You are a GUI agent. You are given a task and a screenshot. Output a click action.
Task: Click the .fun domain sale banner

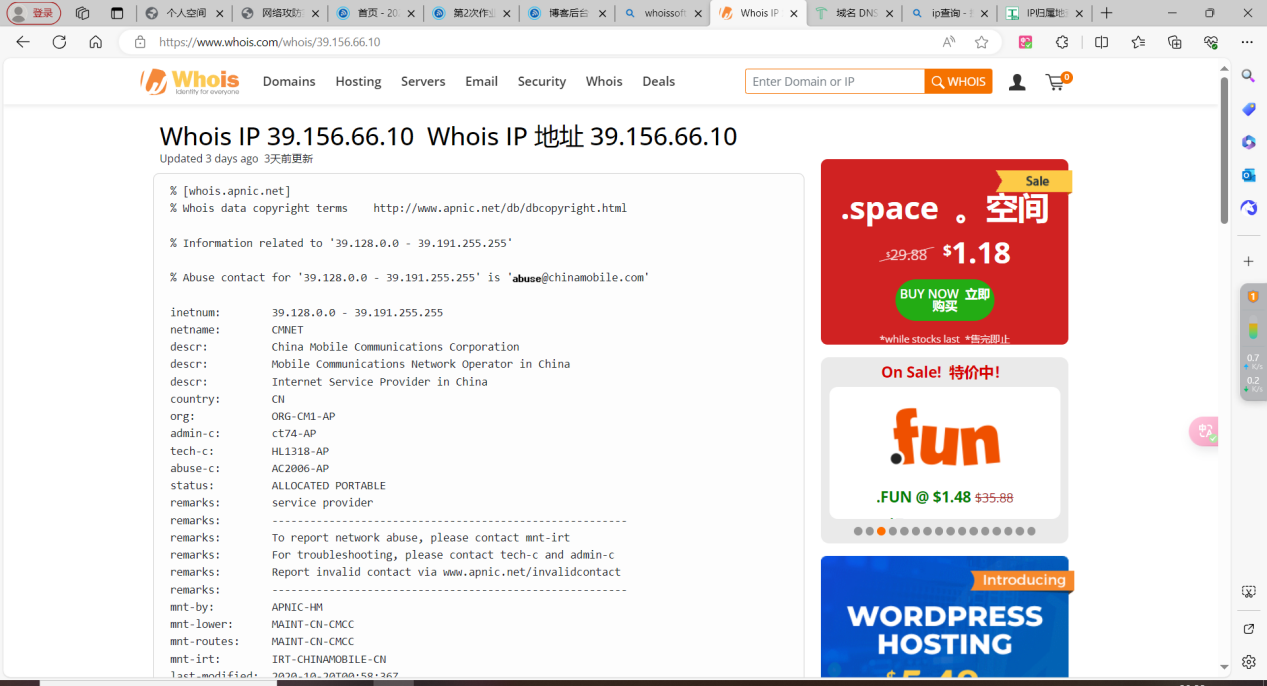[x=944, y=452]
